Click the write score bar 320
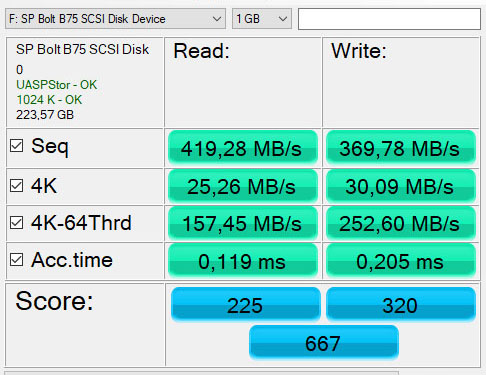Viewport: 486px width, 375px height. click(x=401, y=304)
